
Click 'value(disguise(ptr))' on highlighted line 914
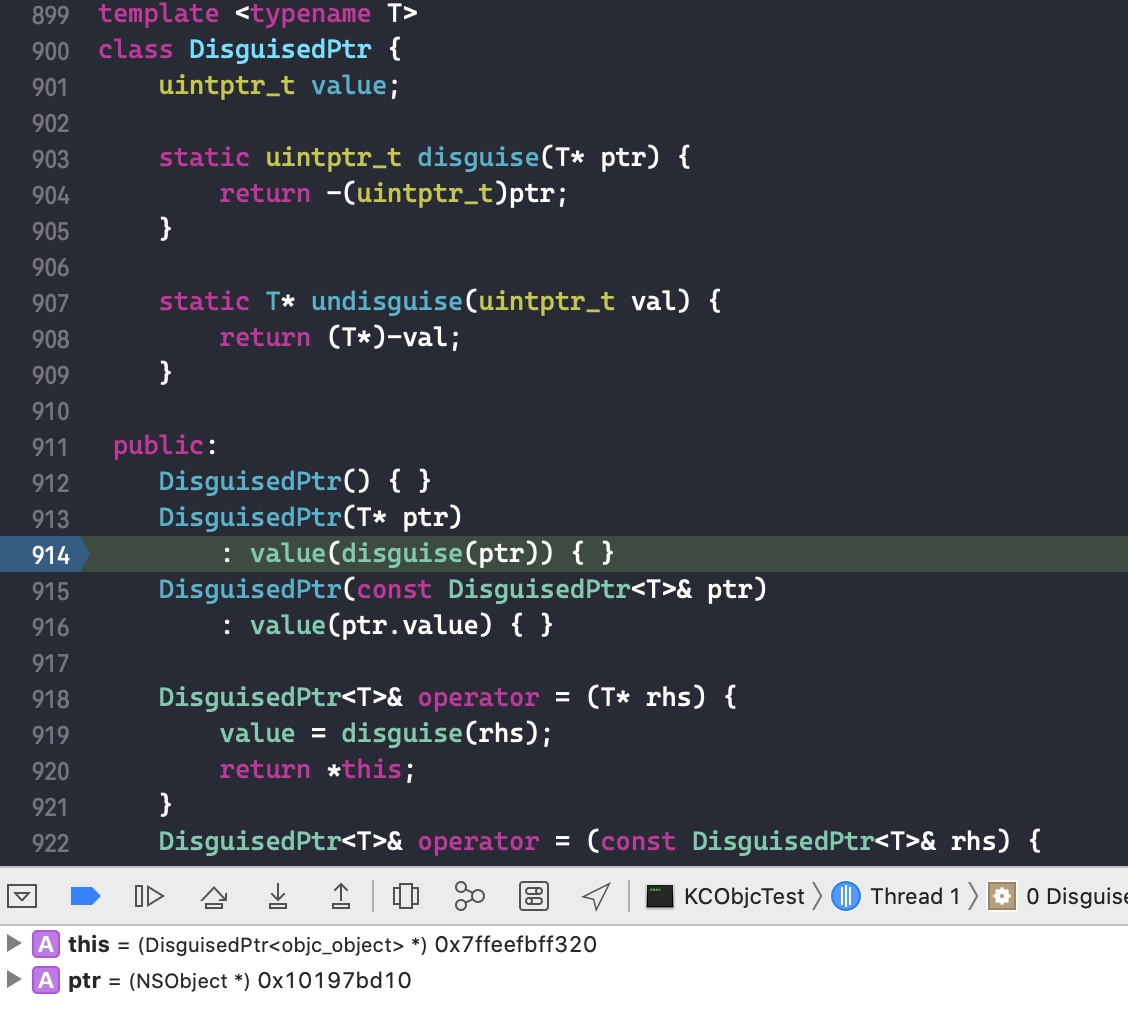click(x=401, y=553)
